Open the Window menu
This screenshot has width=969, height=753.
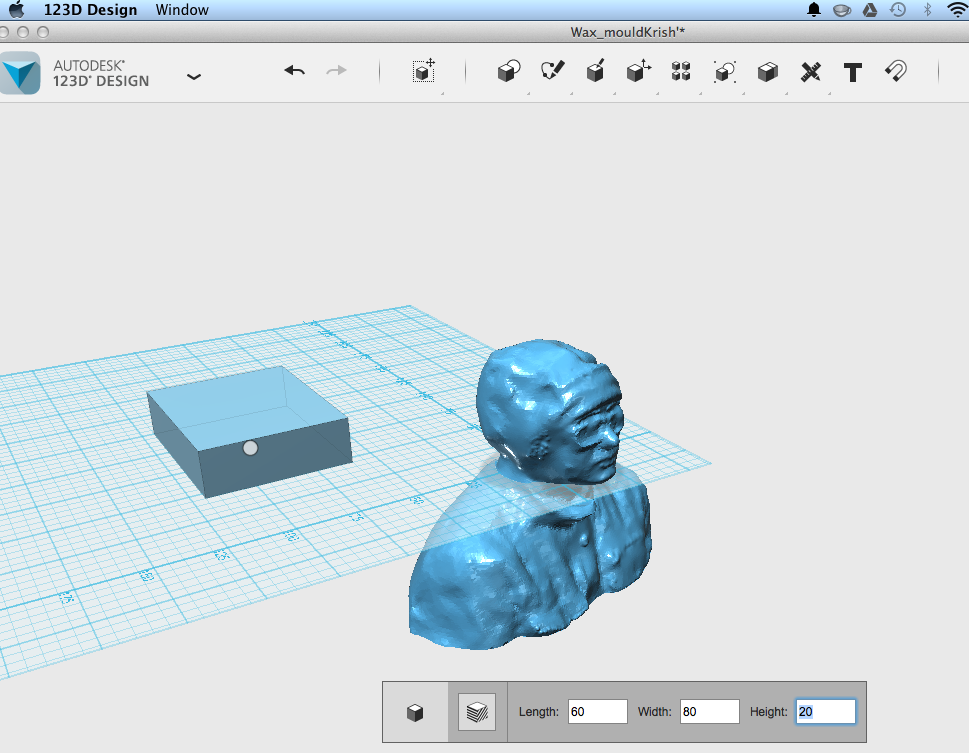(x=181, y=10)
